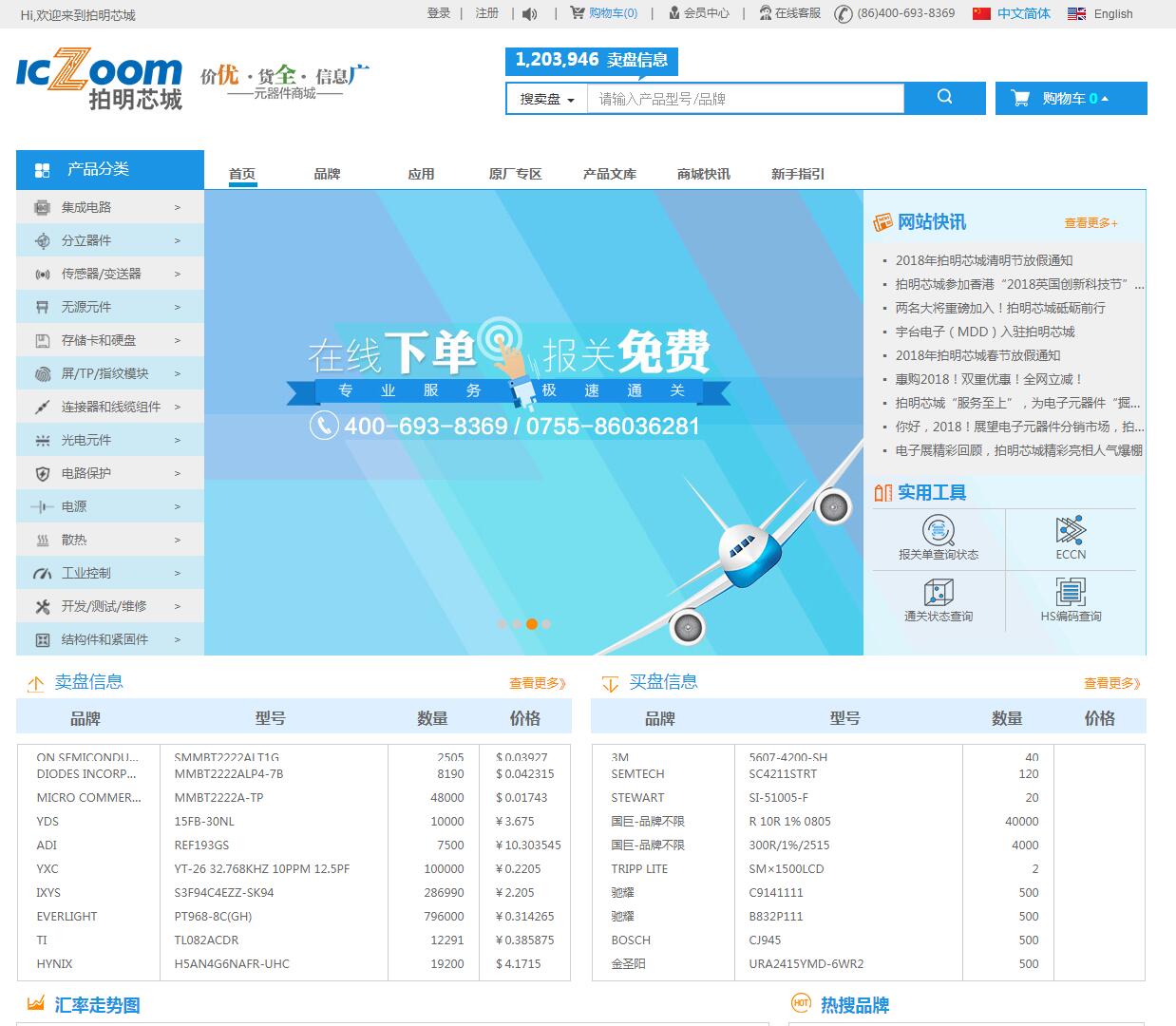Click the 产品分类 header
1176x1026 pixels.
110,170
